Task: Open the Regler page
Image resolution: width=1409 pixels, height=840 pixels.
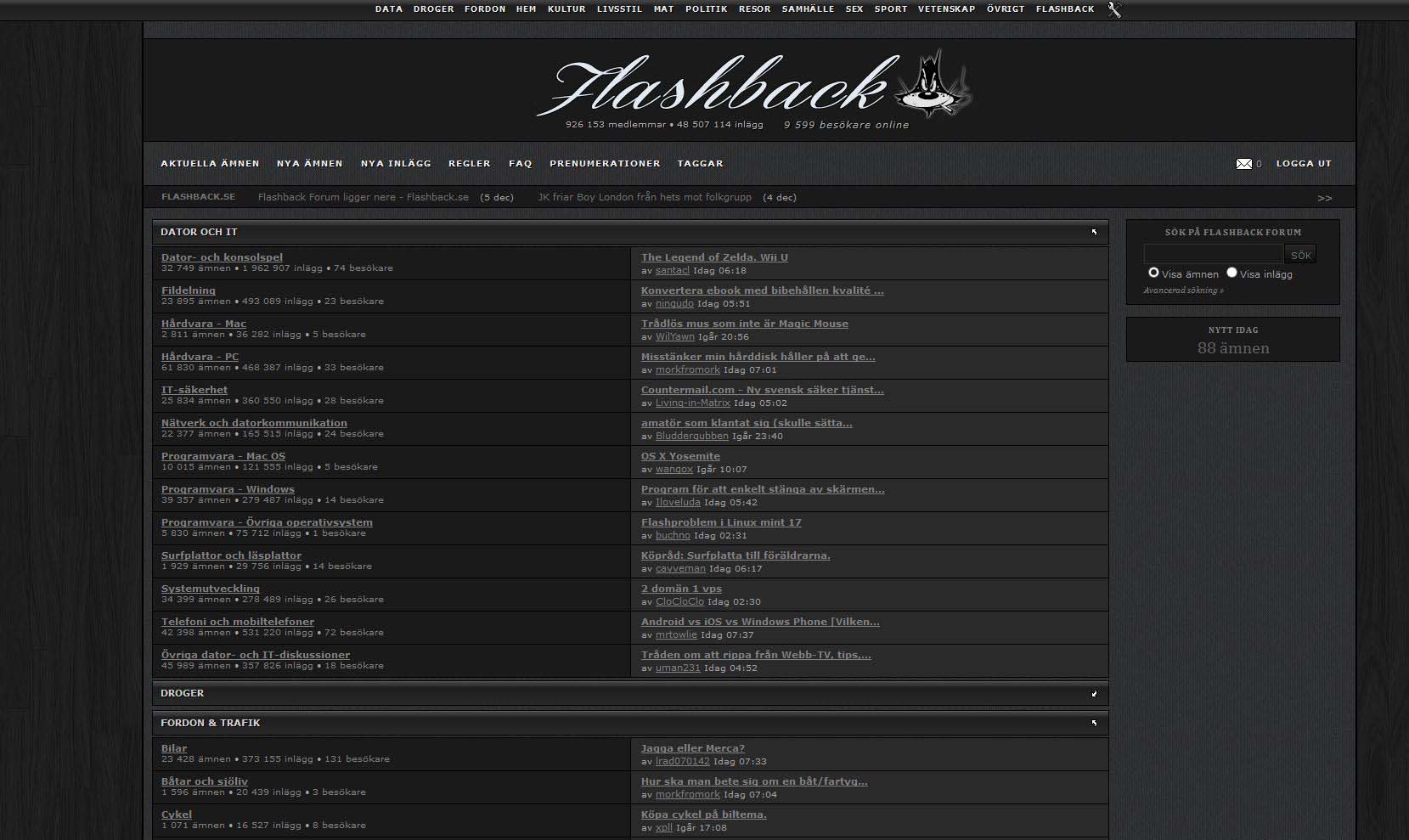Action: [470, 164]
